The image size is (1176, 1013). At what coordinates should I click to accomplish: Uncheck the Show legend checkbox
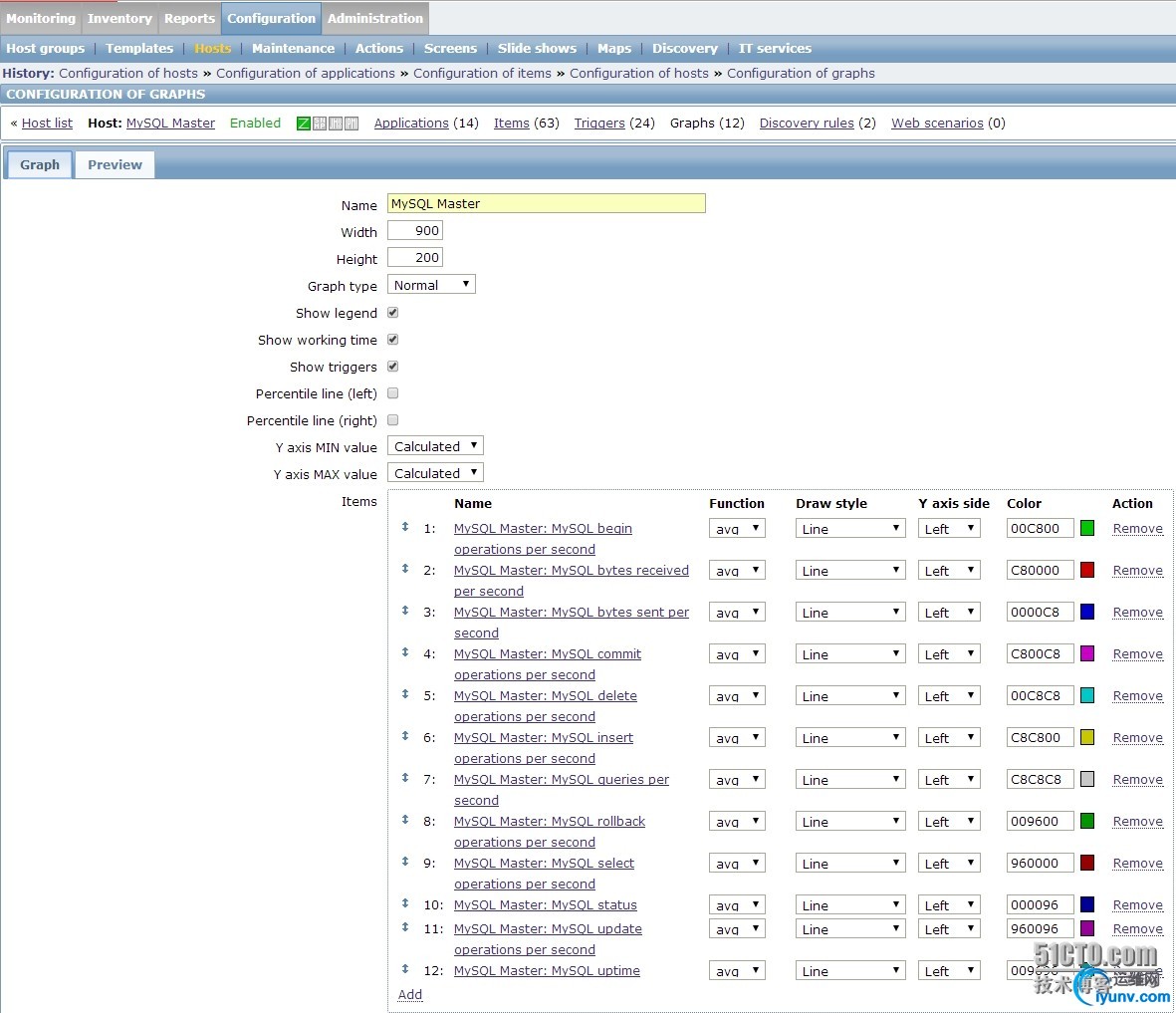coord(393,313)
